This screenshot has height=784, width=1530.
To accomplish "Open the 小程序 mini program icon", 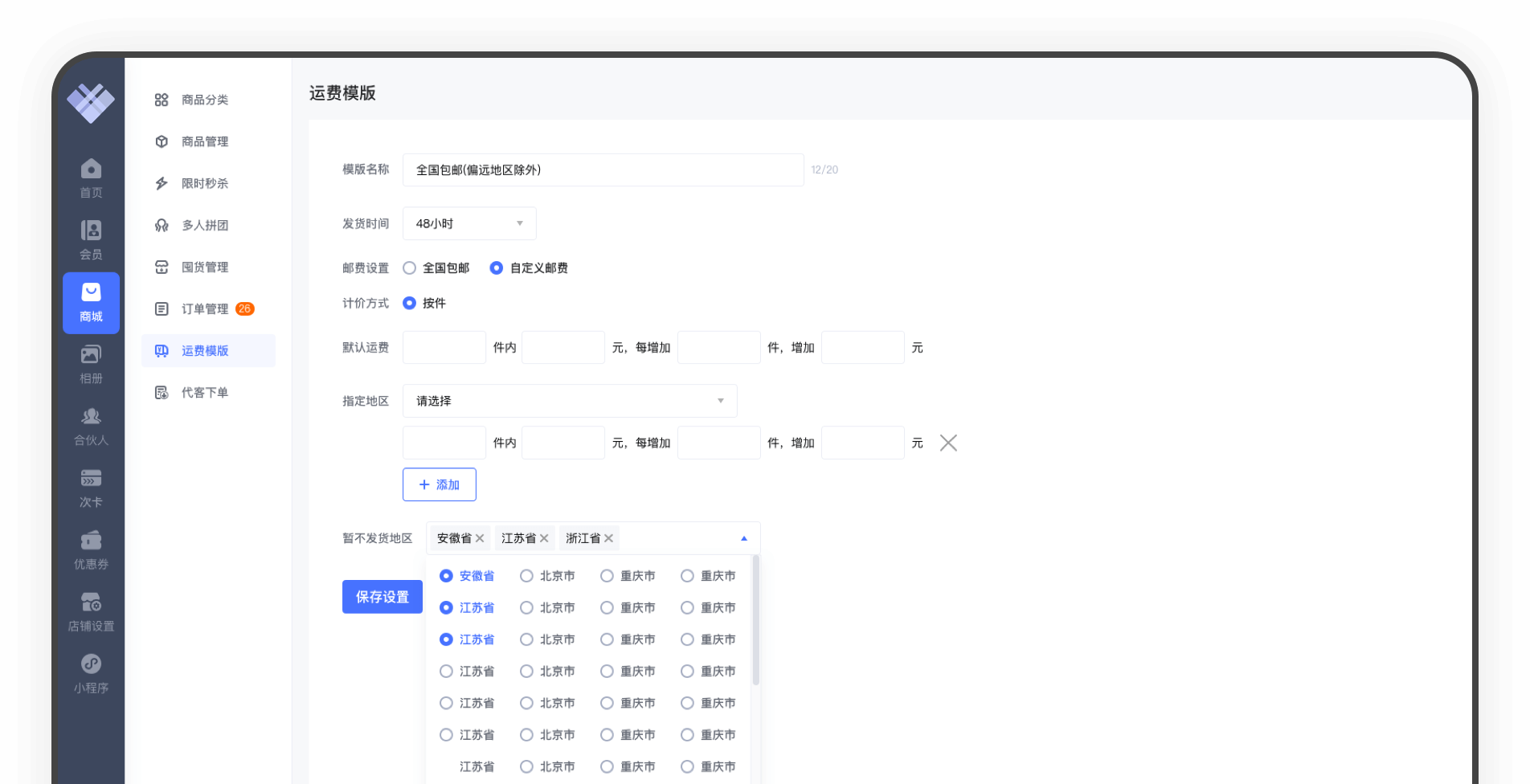I will 91,664.
